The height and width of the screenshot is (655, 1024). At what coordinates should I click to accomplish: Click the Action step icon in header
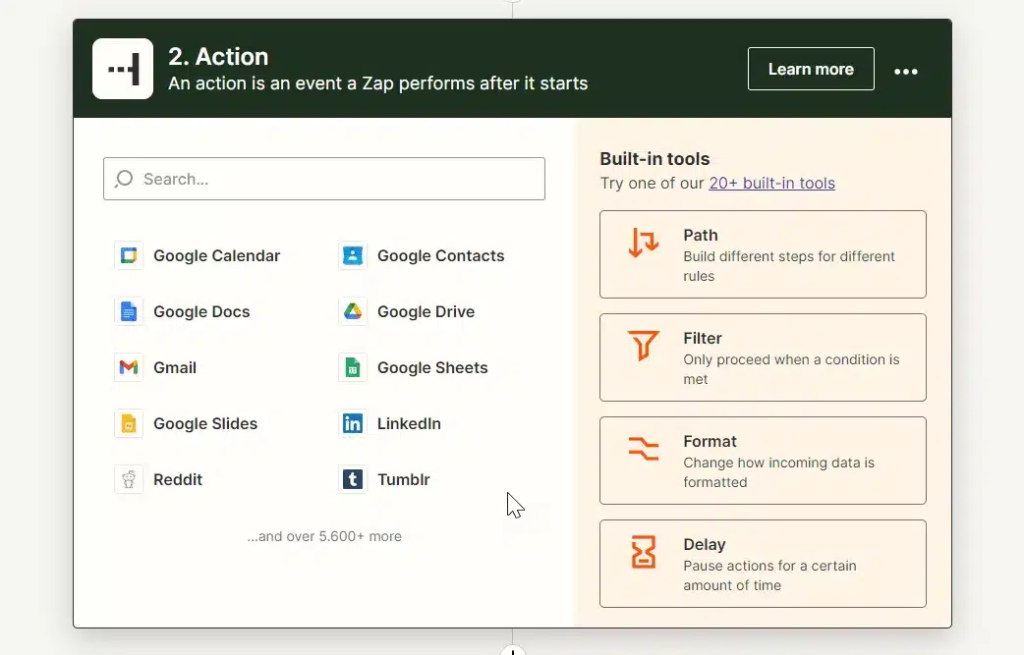[x=122, y=69]
